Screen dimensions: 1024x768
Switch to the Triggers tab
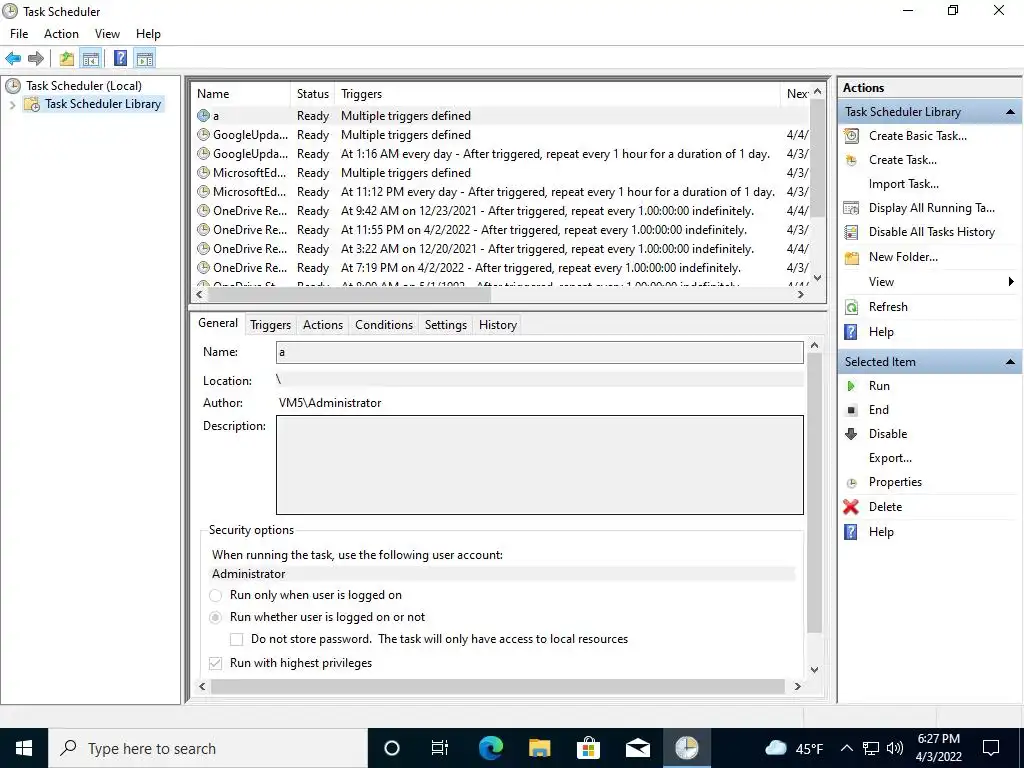(x=270, y=325)
